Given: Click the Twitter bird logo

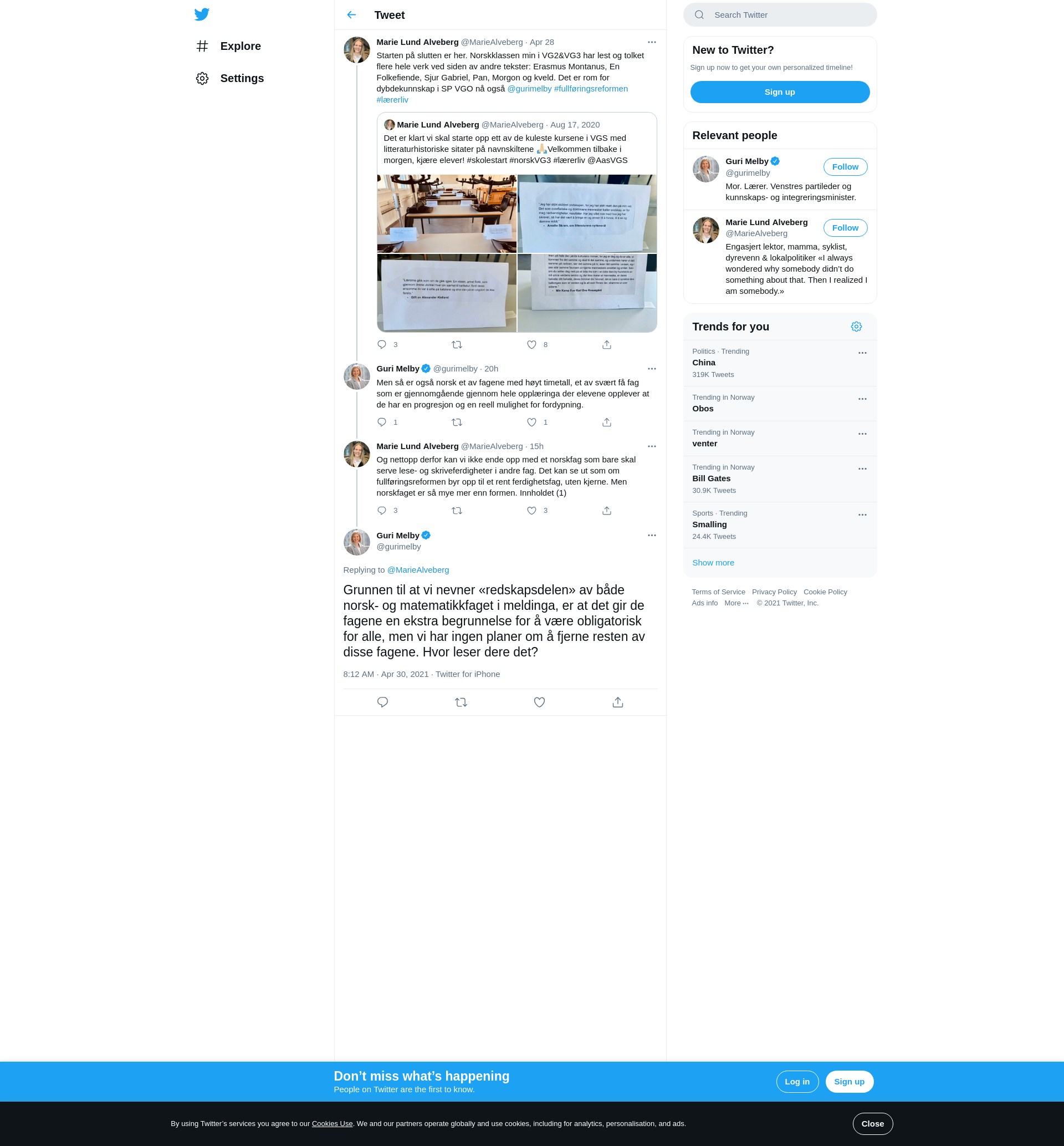Looking at the screenshot, I should 202,14.
